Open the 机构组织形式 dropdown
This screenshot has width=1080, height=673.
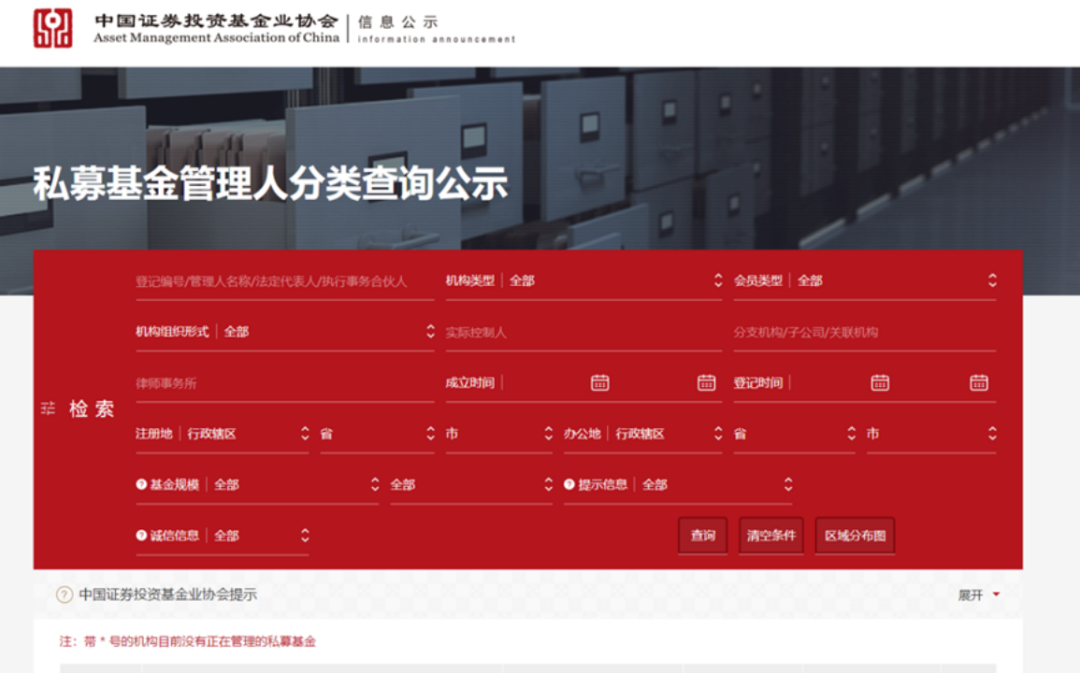point(285,332)
